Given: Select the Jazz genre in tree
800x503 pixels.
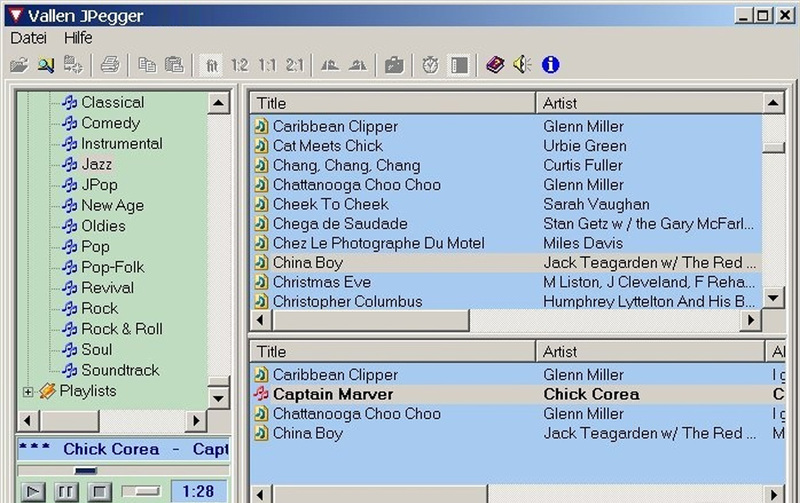Looking at the screenshot, I should (x=96, y=164).
